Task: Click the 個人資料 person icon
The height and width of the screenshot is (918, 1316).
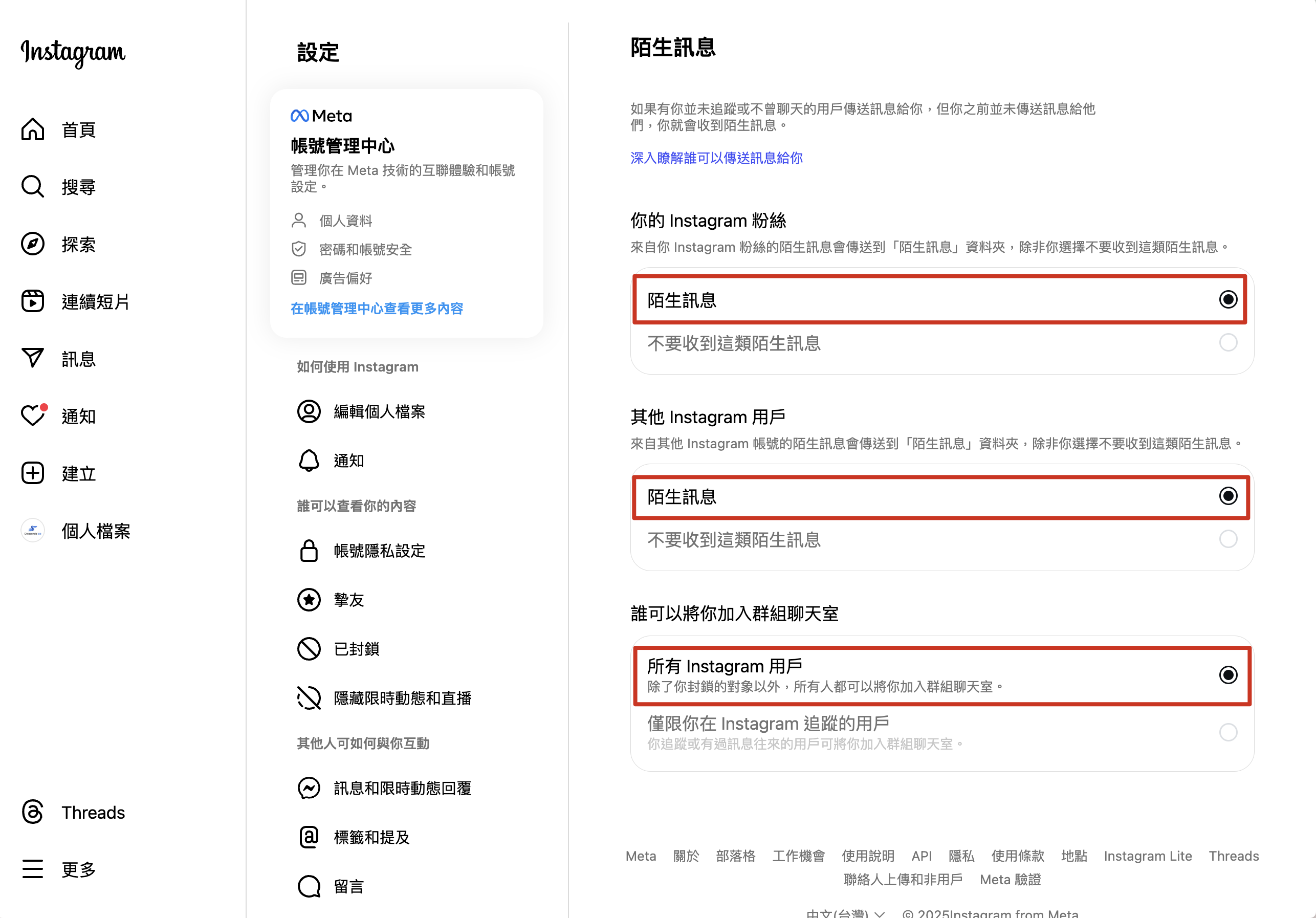Action: tap(299, 220)
